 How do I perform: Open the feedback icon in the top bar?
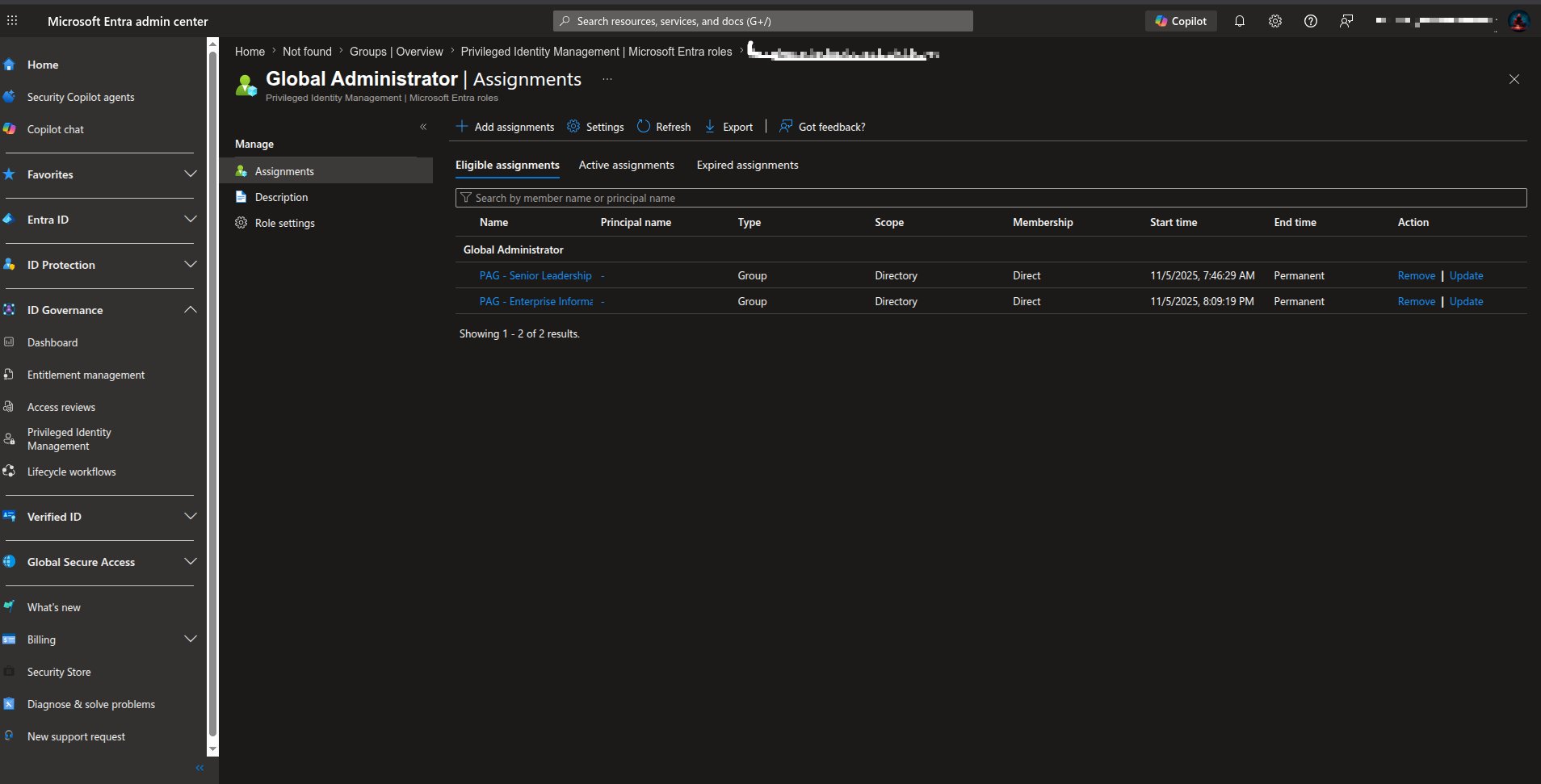(1346, 21)
